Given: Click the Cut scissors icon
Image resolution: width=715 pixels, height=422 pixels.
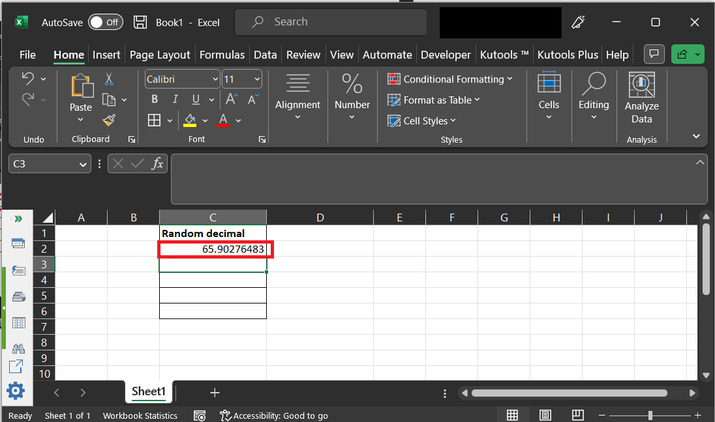Looking at the screenshot, I should pos(109,79).
